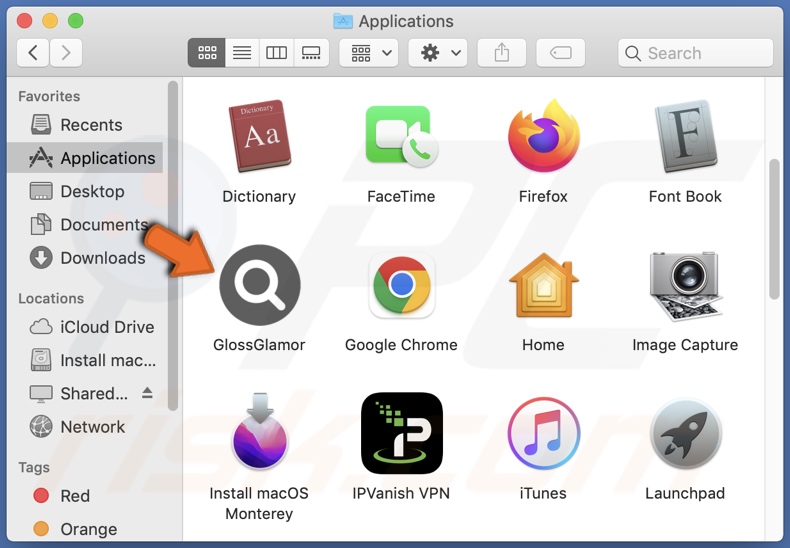Switch to icon view
This screenshot has height=548, width=790.
pyautogui.click(x=207, y=52)
